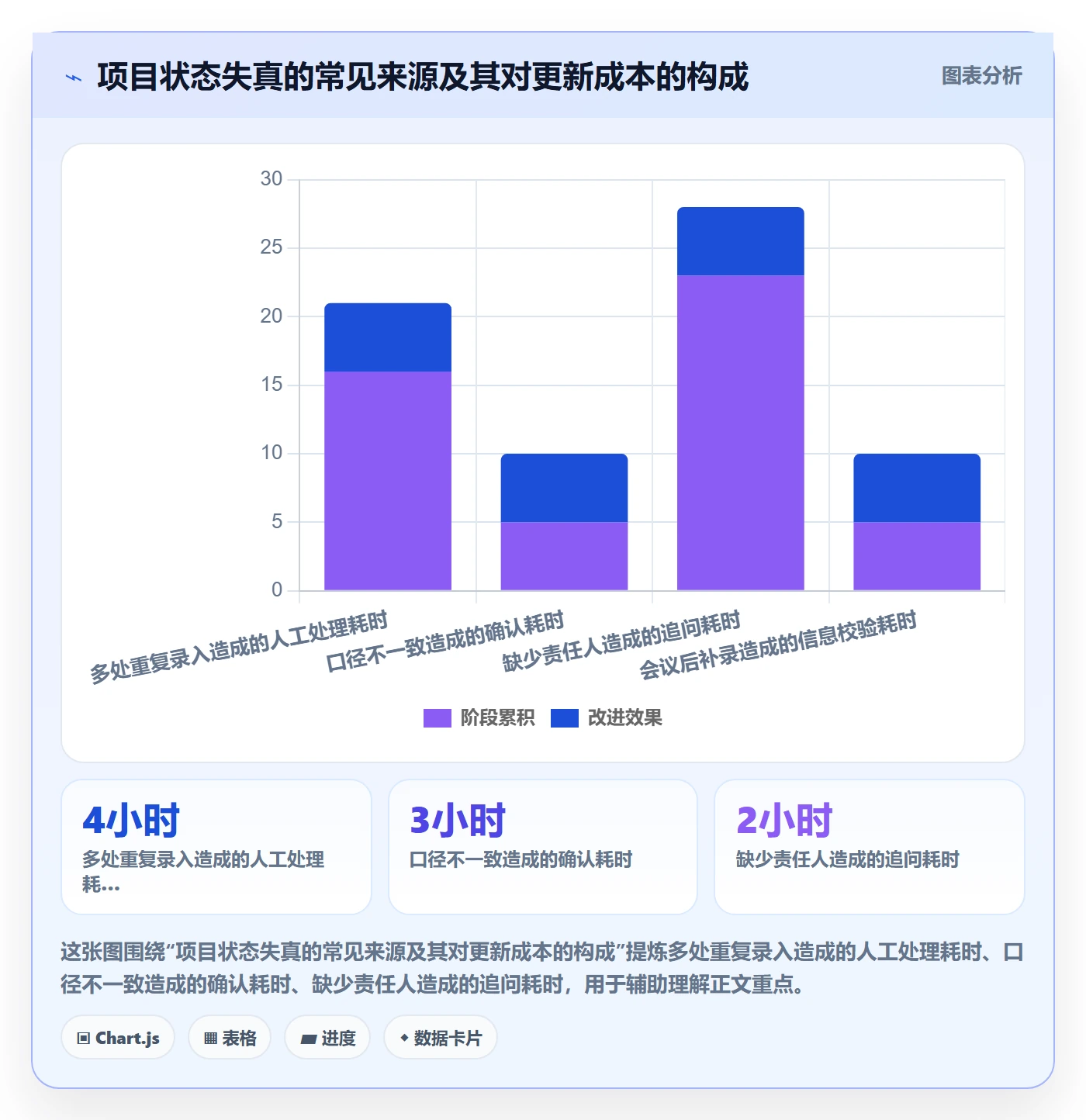Image resolution: width=1086 pixels, height=1120 pixels.
Task: Click purple bar segment for 多处重复录入造成的人工处理耗时
Action: pos(388,481)
